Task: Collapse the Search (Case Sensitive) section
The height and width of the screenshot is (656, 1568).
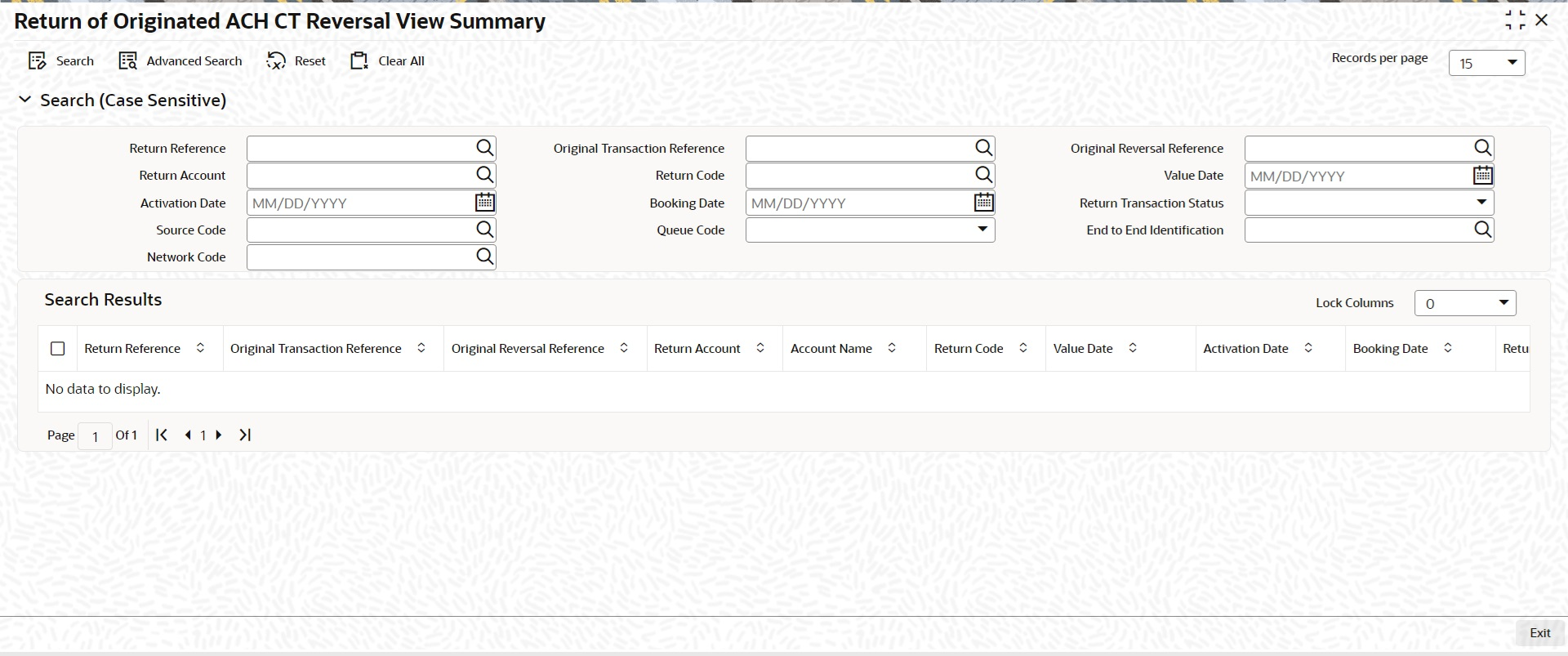Action: pyautogui.click(x=25, y=100)
